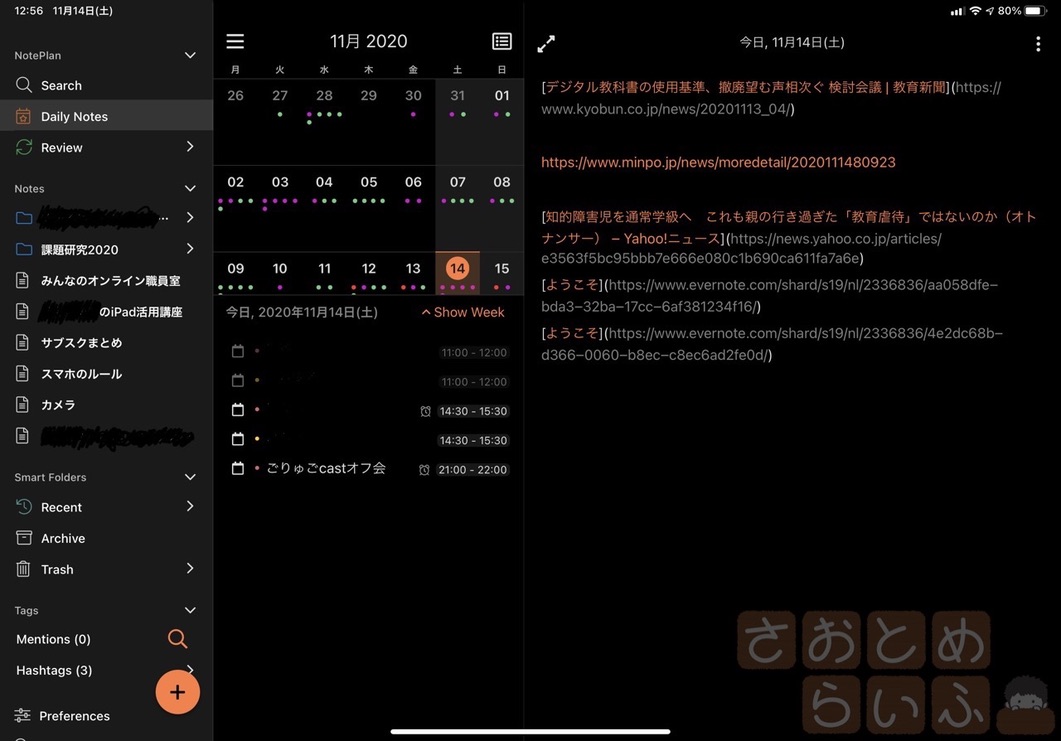This screenshot has height=741, width=1061.
Task: Click the 今日, 2020年11月14日(土) agenda header
Action: point(302,312)
